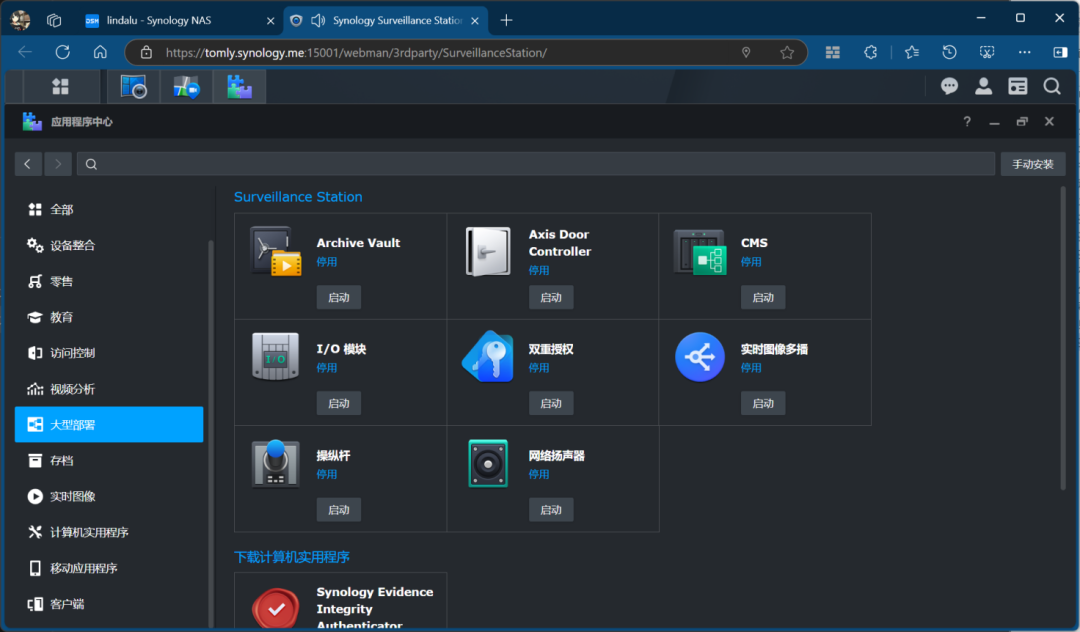This screenshot has width=1080, height=632.
Task: Select the 设备整合 category
Action: [109, 245]
